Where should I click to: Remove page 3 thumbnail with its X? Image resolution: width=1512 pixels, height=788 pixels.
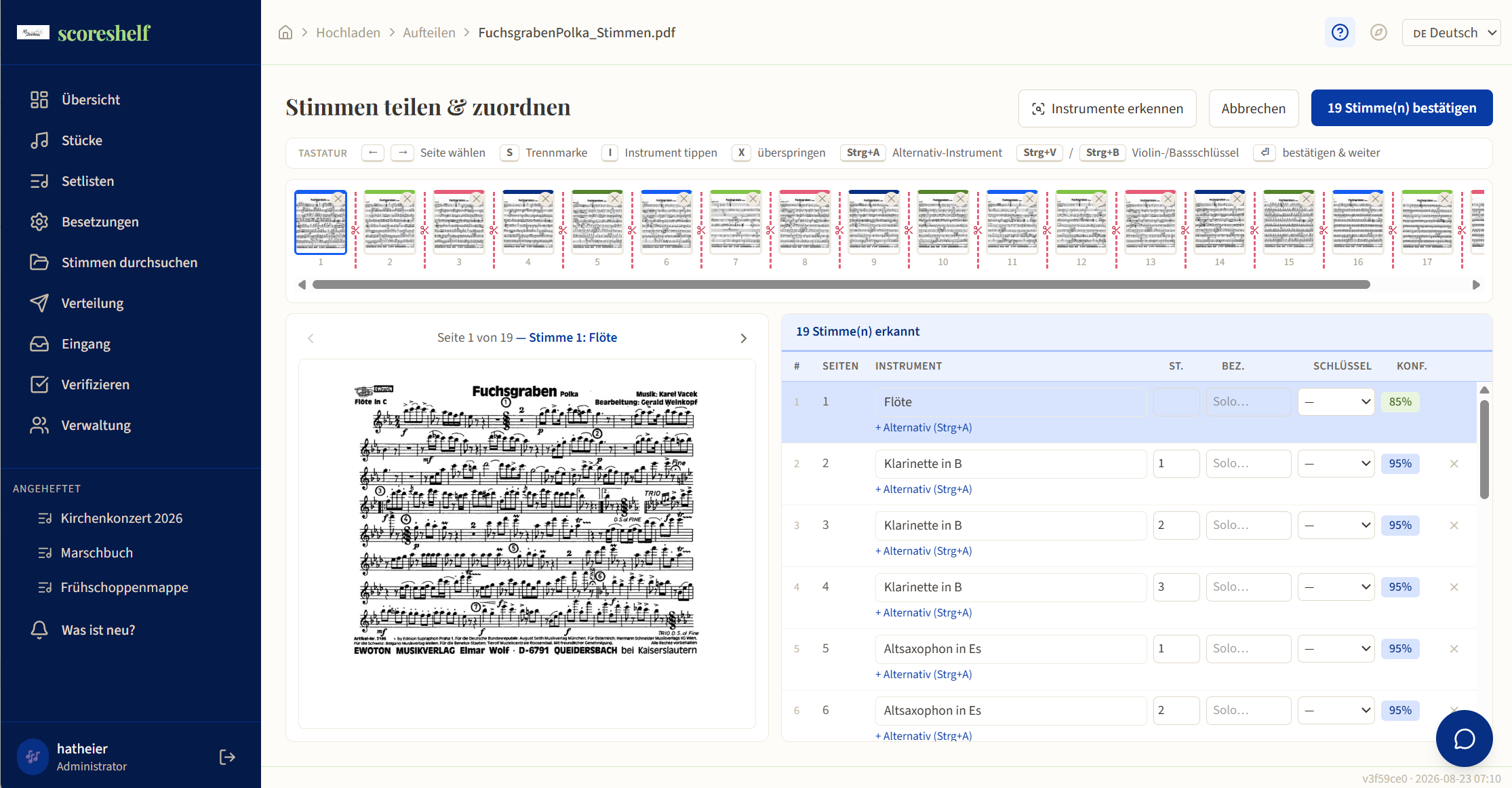point(477,199)
